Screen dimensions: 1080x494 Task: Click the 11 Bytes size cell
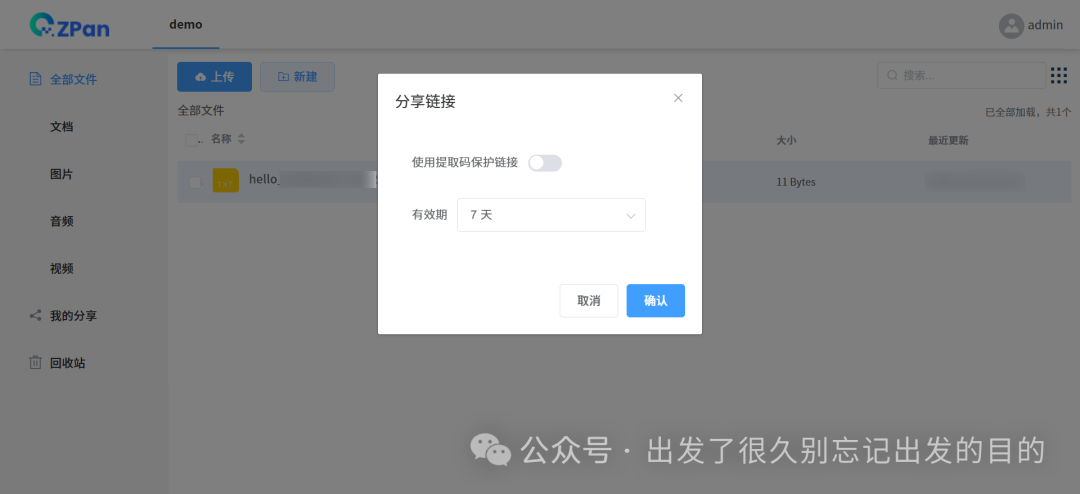[x=796, y=182]
